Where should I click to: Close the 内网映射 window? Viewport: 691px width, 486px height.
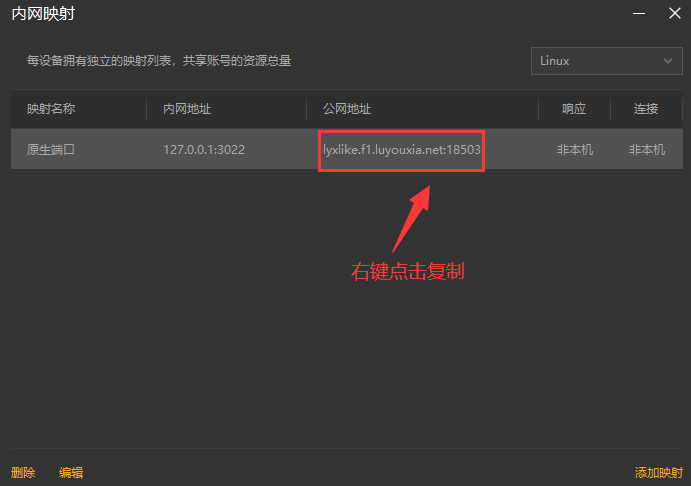(x=675, y=13)
